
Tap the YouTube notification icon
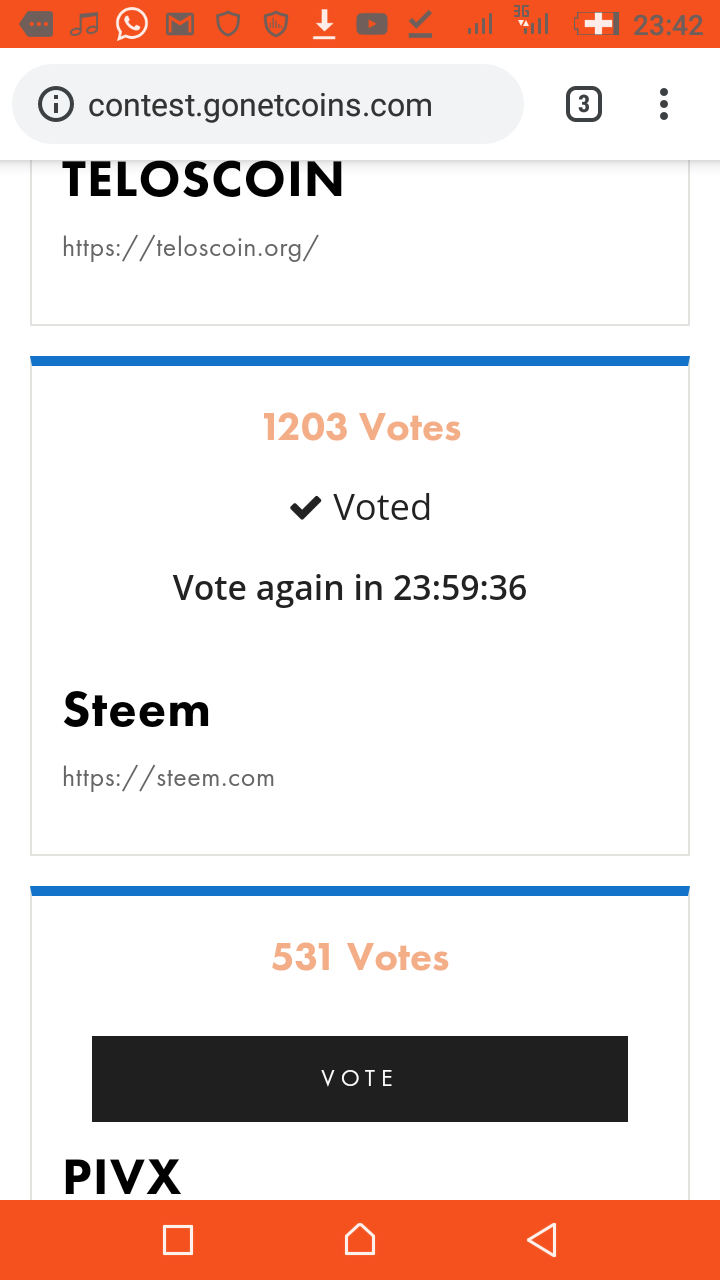point(372,23)
